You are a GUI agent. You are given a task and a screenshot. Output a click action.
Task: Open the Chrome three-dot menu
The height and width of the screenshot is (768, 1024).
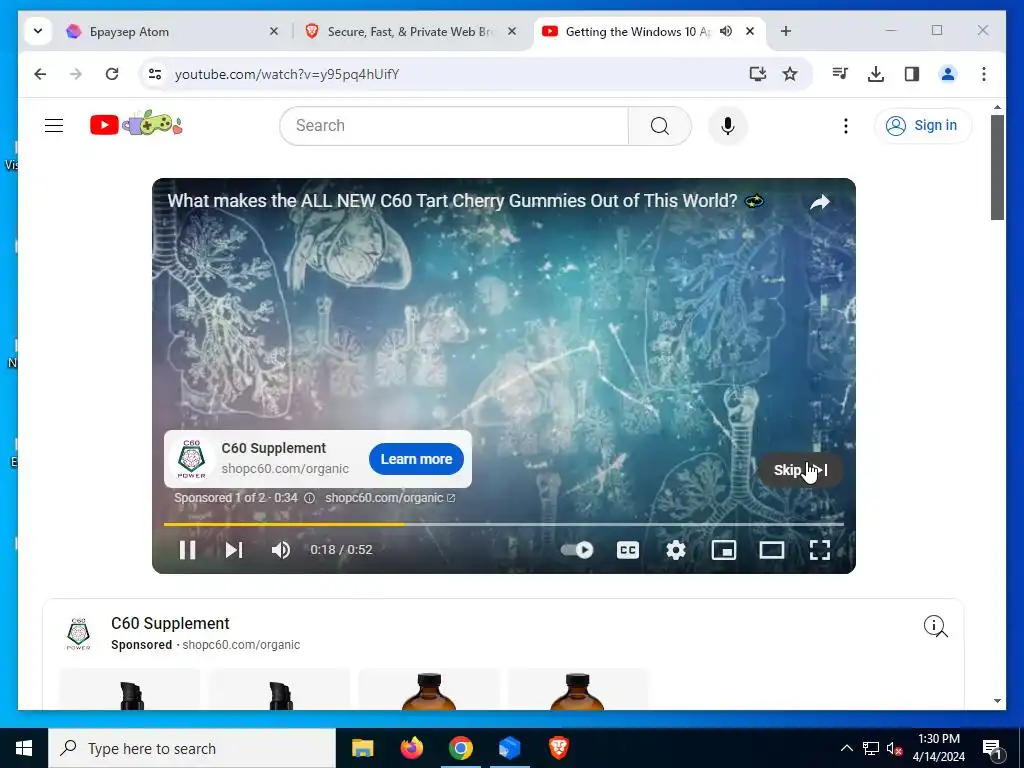pos(984,74)
